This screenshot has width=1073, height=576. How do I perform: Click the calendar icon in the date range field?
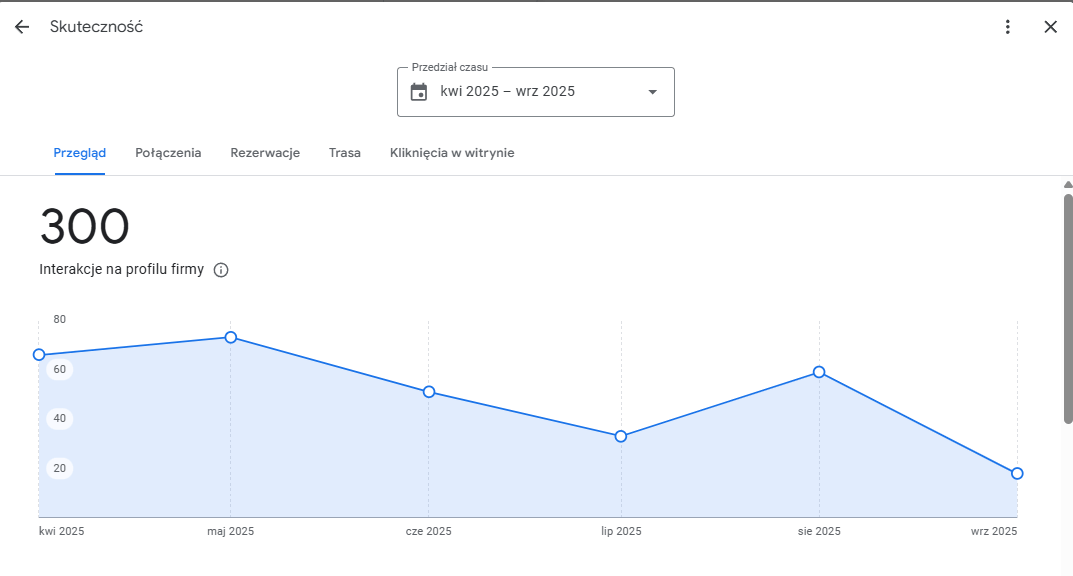tap(419, 92)
